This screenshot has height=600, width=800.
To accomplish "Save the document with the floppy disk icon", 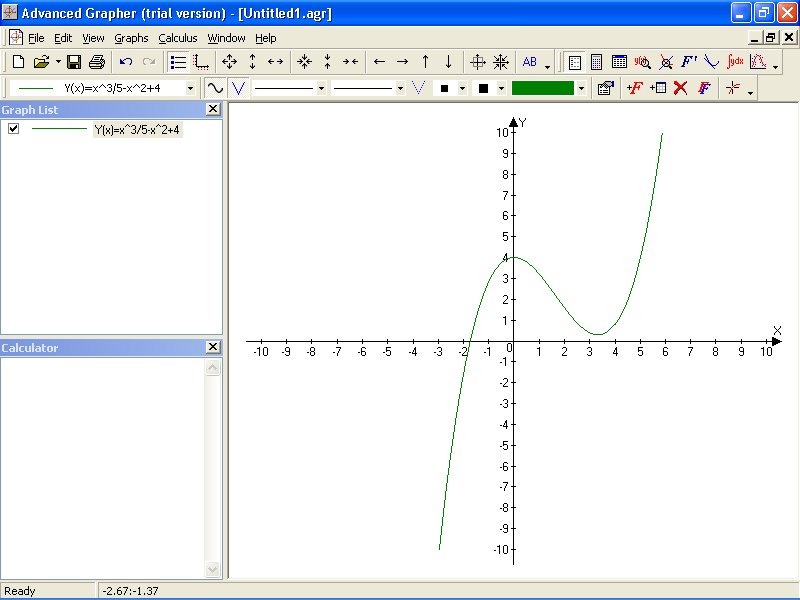I will tap(74, 62).
